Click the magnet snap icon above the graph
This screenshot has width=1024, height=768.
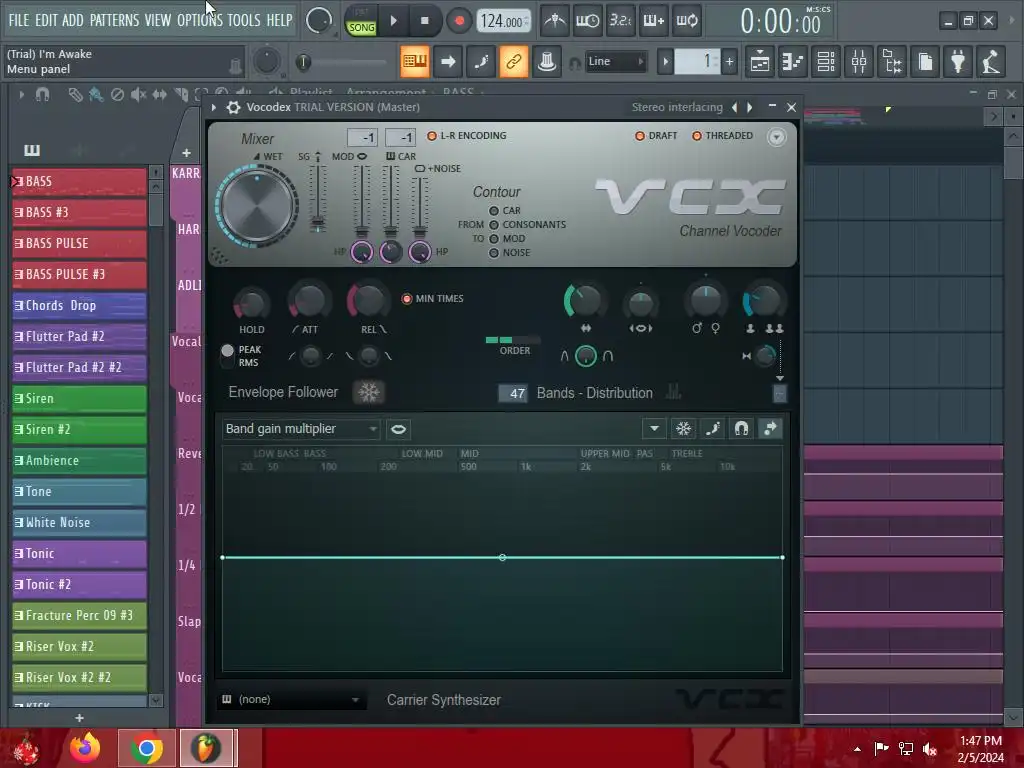pyautogui.click(x=741, y=428)
